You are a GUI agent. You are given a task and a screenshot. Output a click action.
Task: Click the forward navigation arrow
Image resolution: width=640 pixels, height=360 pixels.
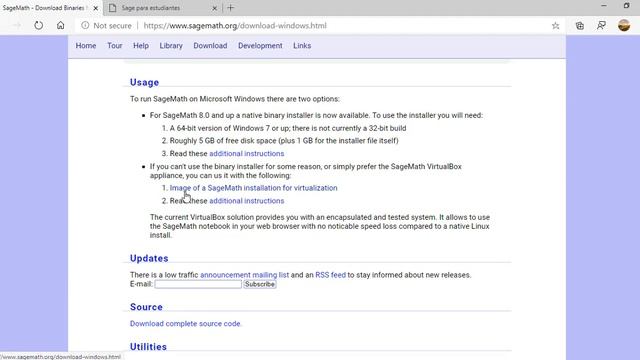[17, 25]
